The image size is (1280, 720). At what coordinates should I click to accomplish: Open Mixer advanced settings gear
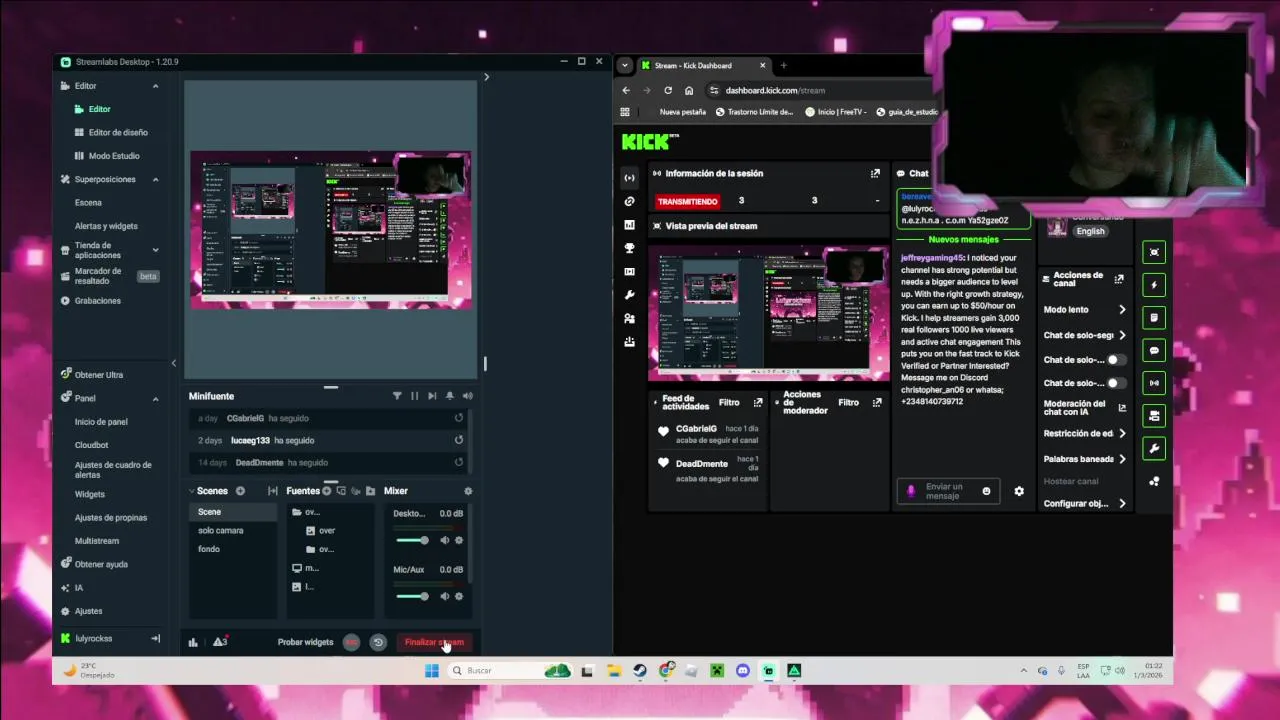[468, 491]
